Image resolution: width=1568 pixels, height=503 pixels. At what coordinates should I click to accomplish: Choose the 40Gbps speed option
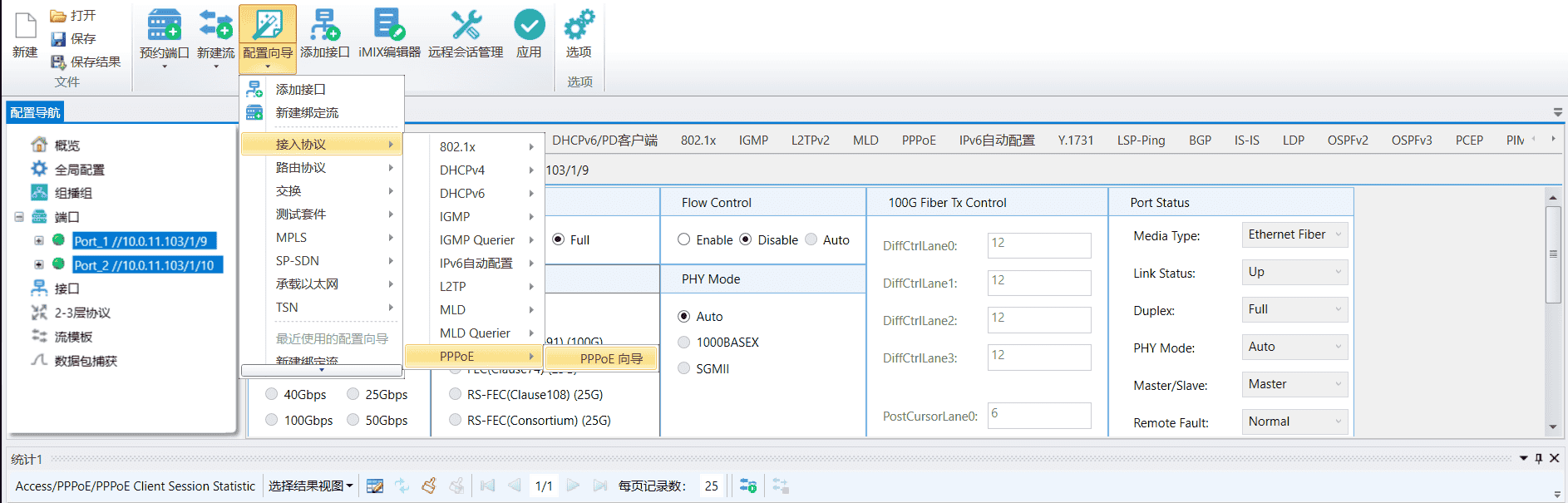(x=272, y=394)
